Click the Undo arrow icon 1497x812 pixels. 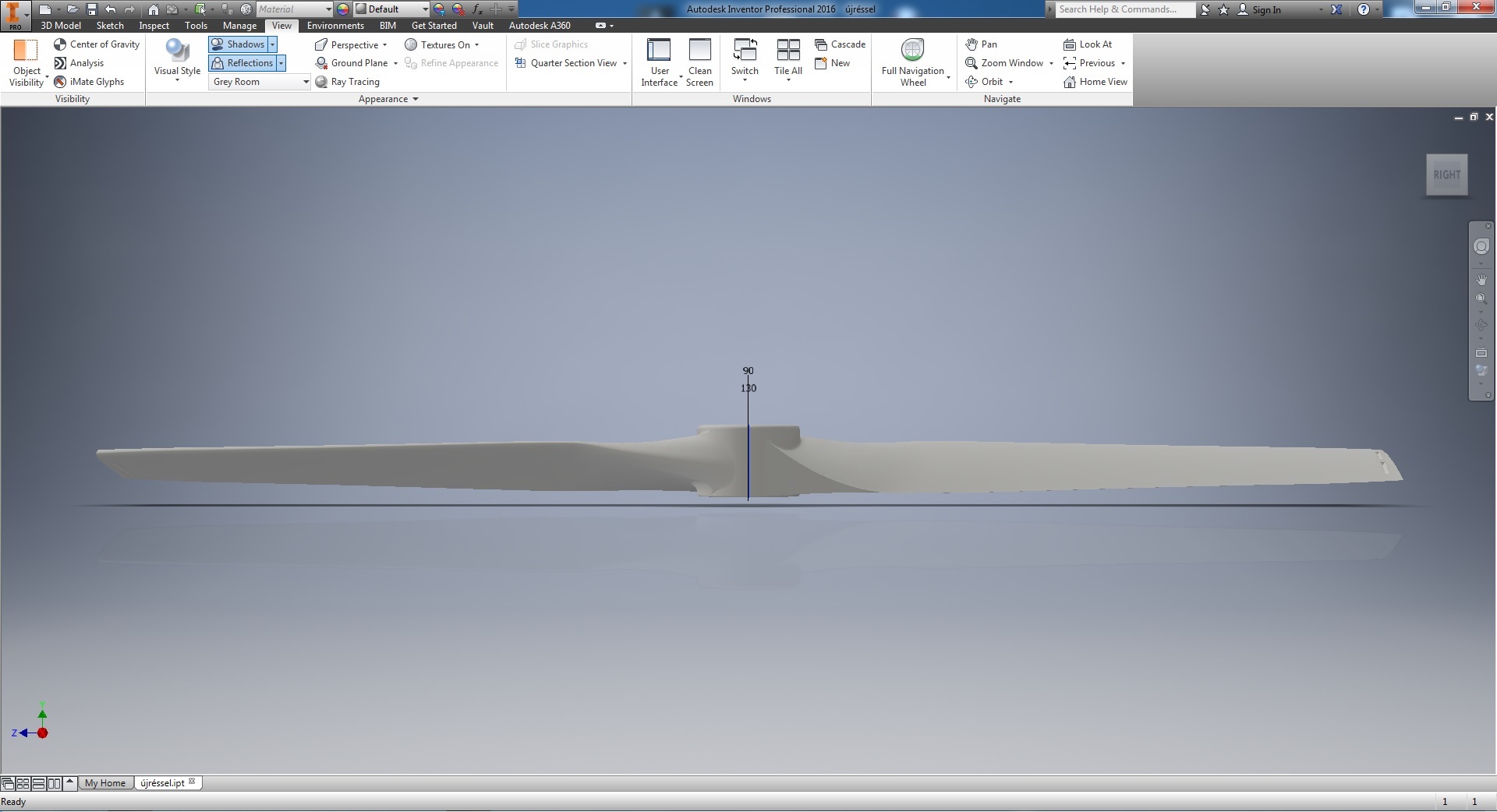(x=110, y=9)
